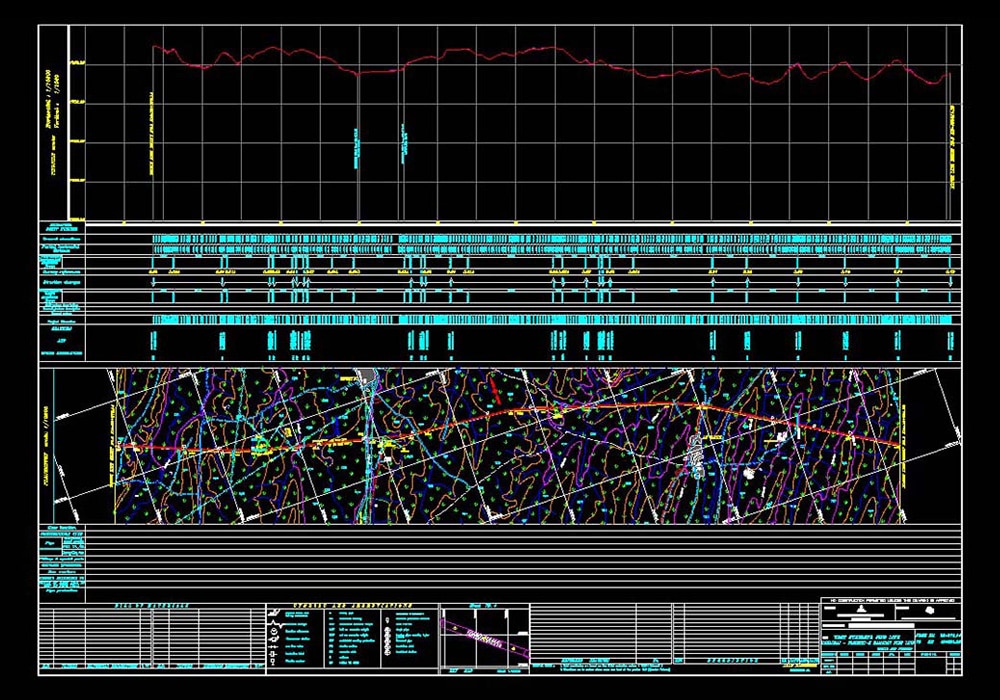This screenshot has height=700, width=1000.
Task: Click the yellow vertical label at profile start
Action: click(x=152, y=138)
